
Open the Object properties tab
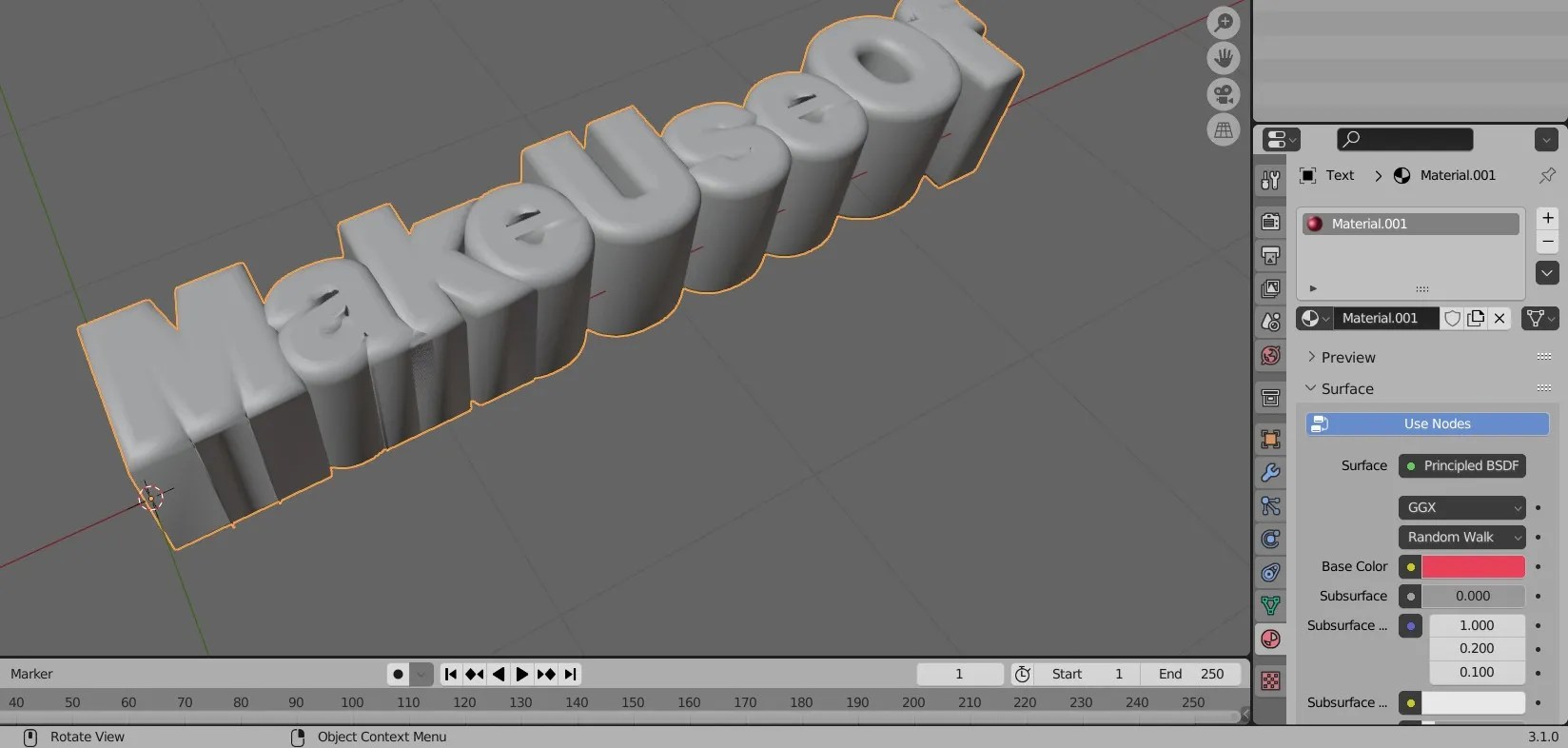click(x=1270, y=439)
